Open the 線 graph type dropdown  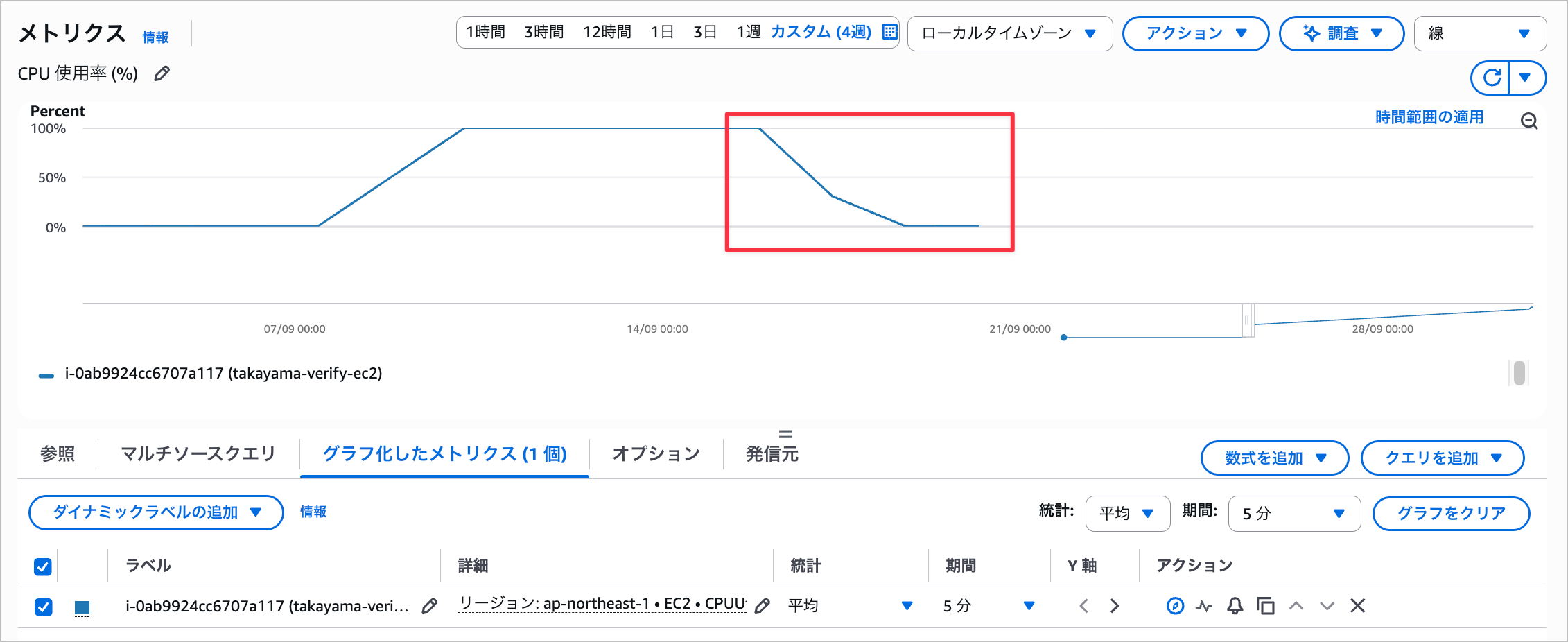tap(1481, 33)
